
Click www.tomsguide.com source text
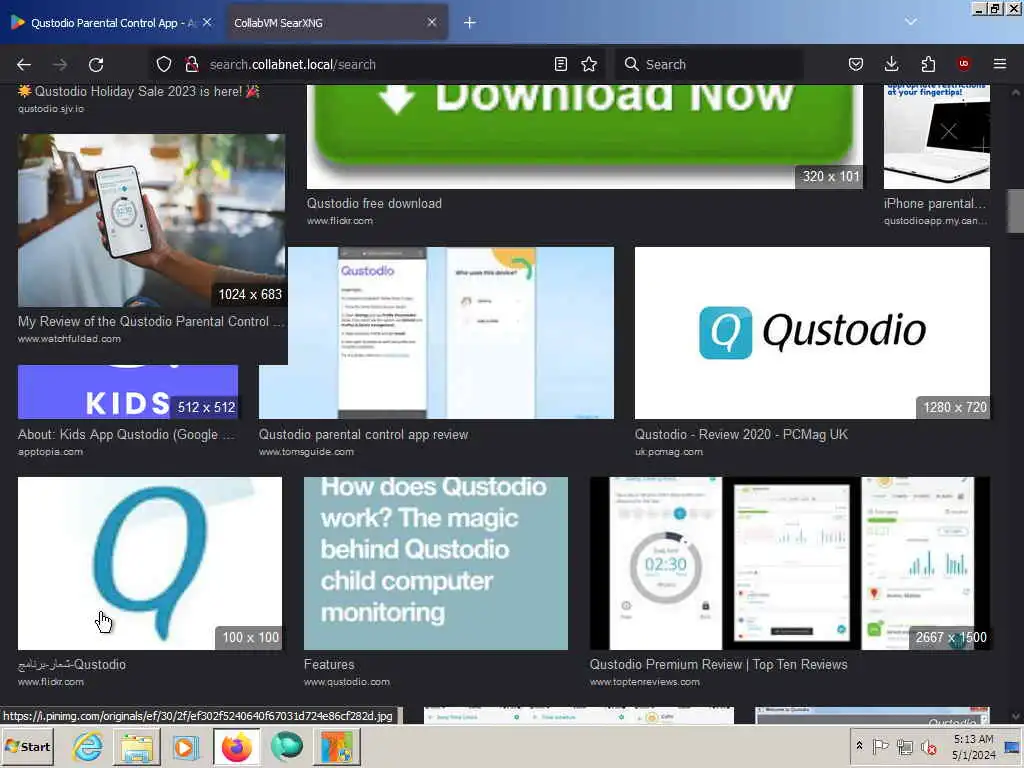click(x=306, y=451)
